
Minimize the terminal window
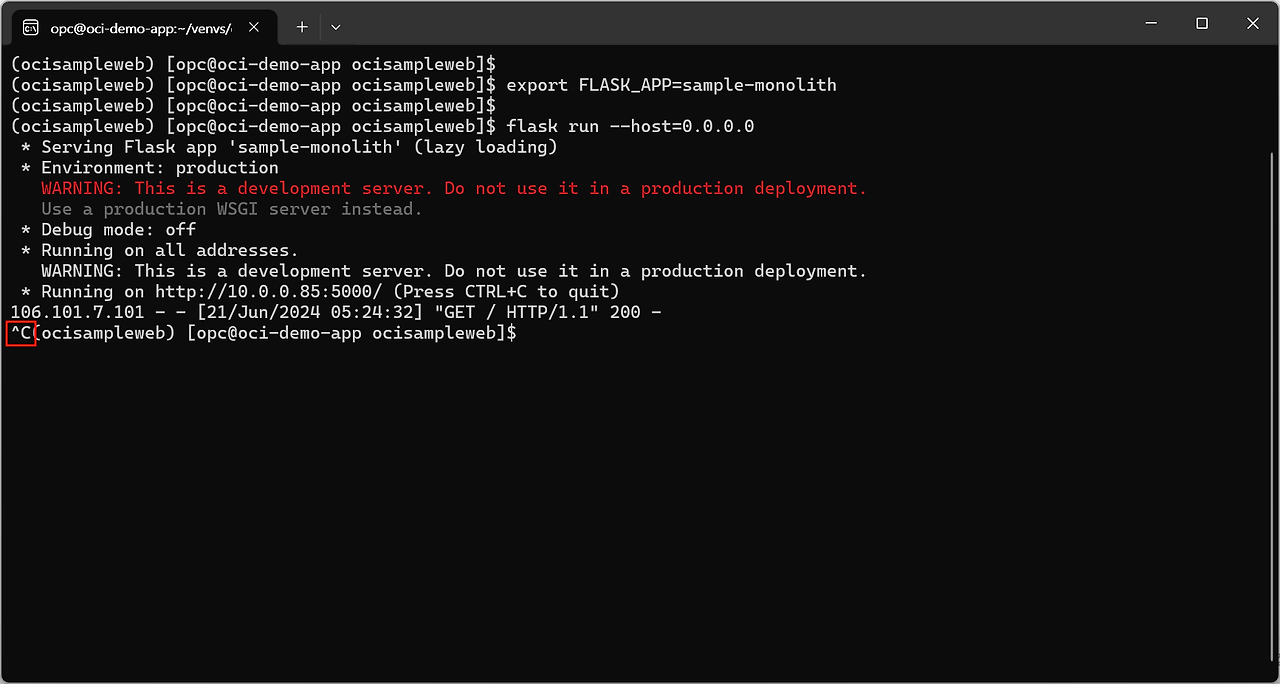coord(1148,24)
